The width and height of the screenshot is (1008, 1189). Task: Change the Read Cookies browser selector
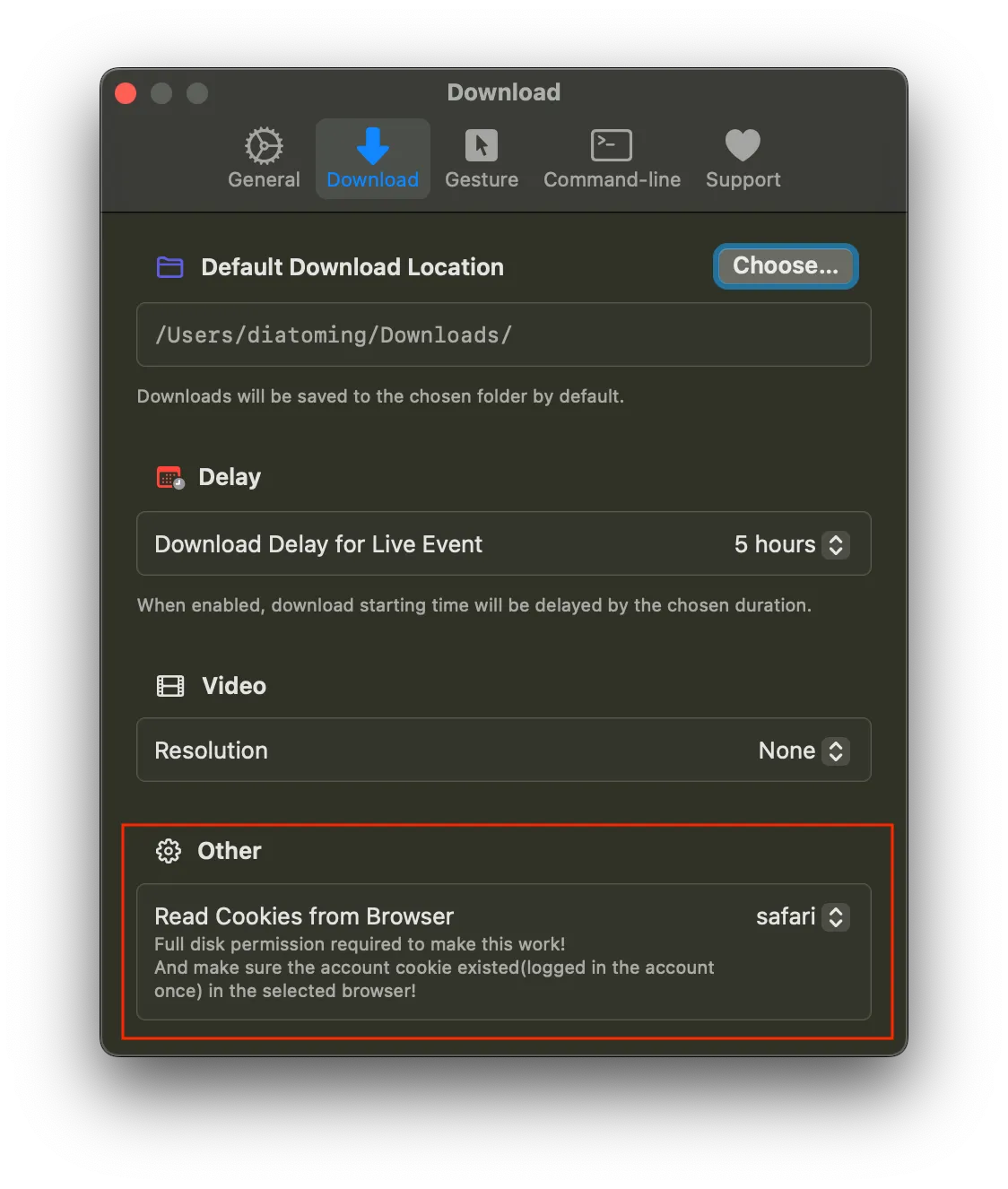[x=836, y=916]
